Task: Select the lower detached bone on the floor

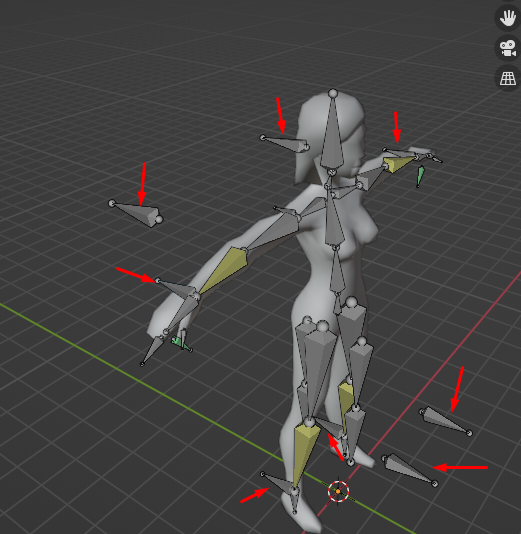Action: 410,469
